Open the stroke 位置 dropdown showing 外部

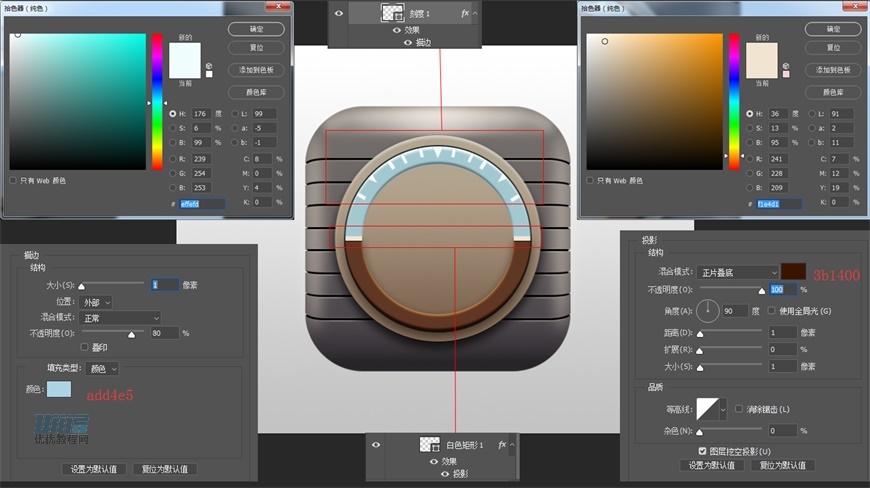point(97,301)
